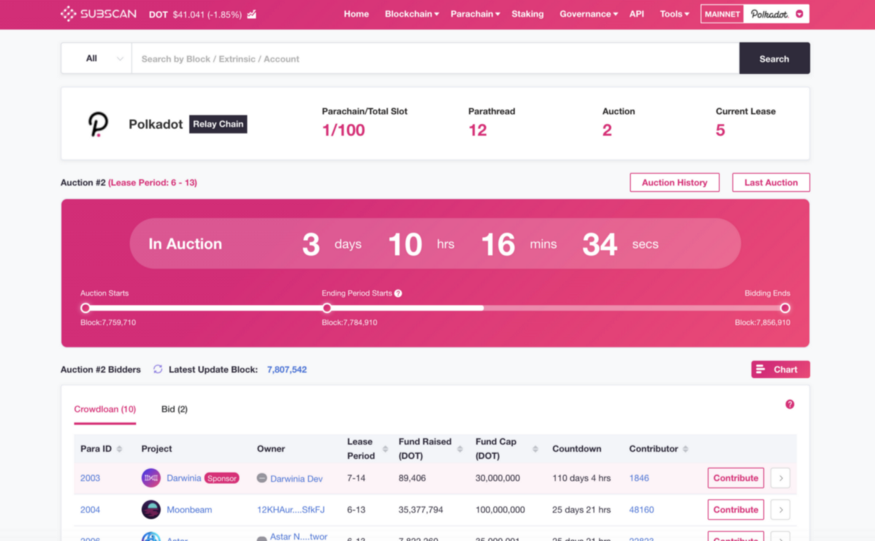Click the Darwinia Dev owner identity icon
875x541 pixels.
pyautogui.click(x=262, y=478)
